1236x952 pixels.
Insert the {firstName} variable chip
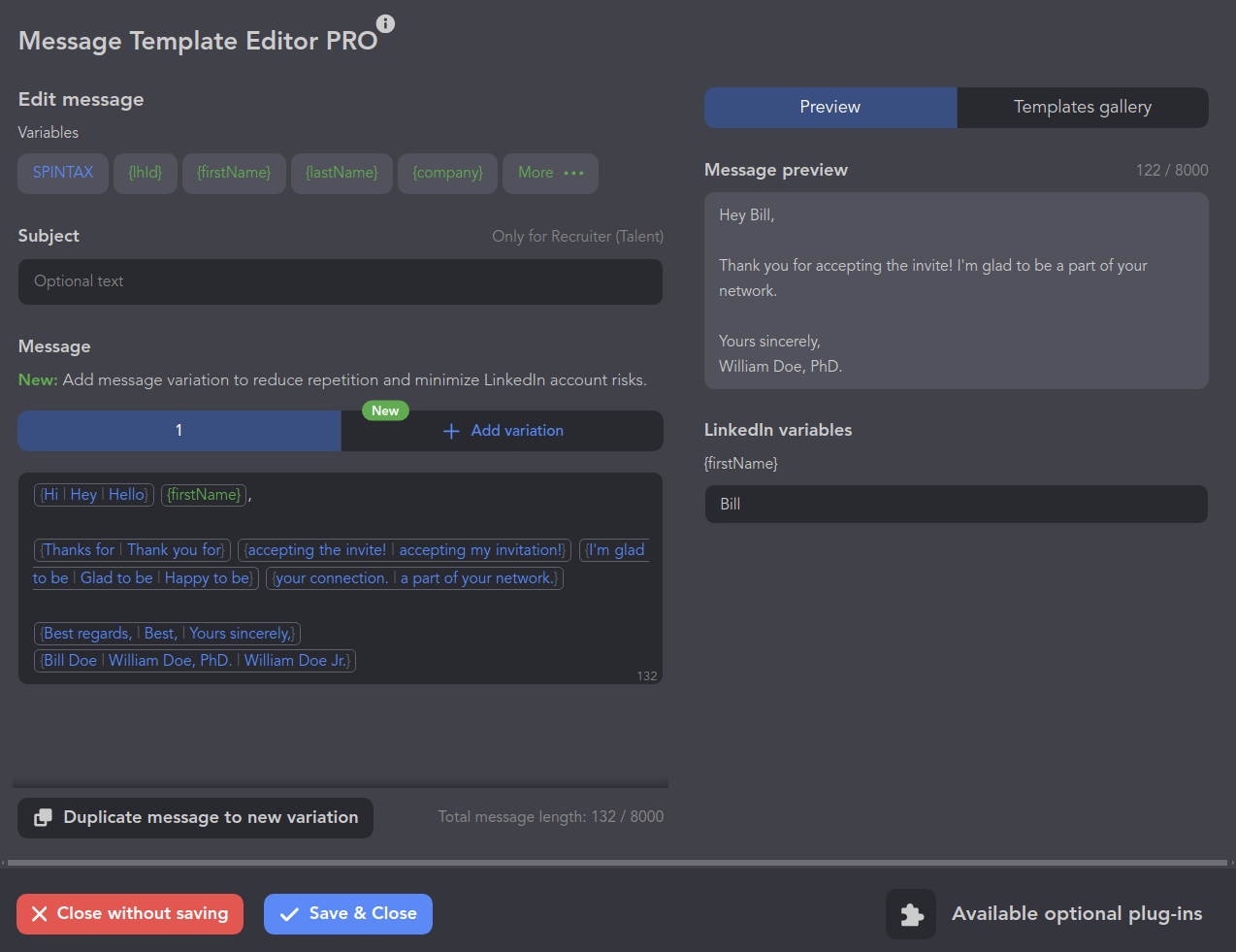click(234, 173)
